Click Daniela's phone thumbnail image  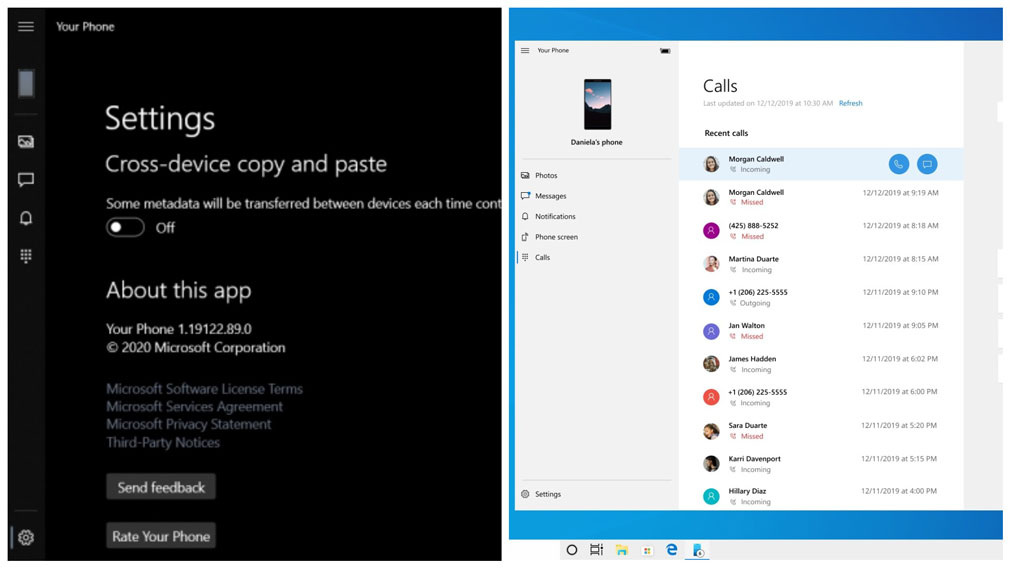click(597, 104)
